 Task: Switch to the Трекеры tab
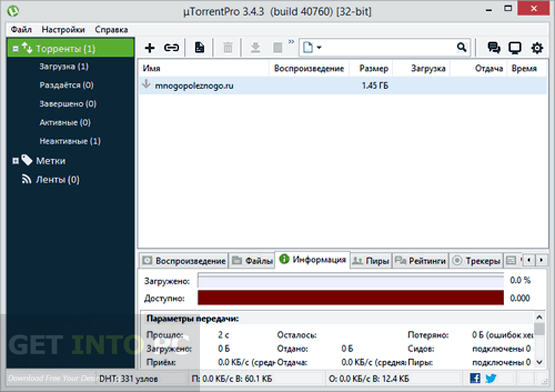476,261
